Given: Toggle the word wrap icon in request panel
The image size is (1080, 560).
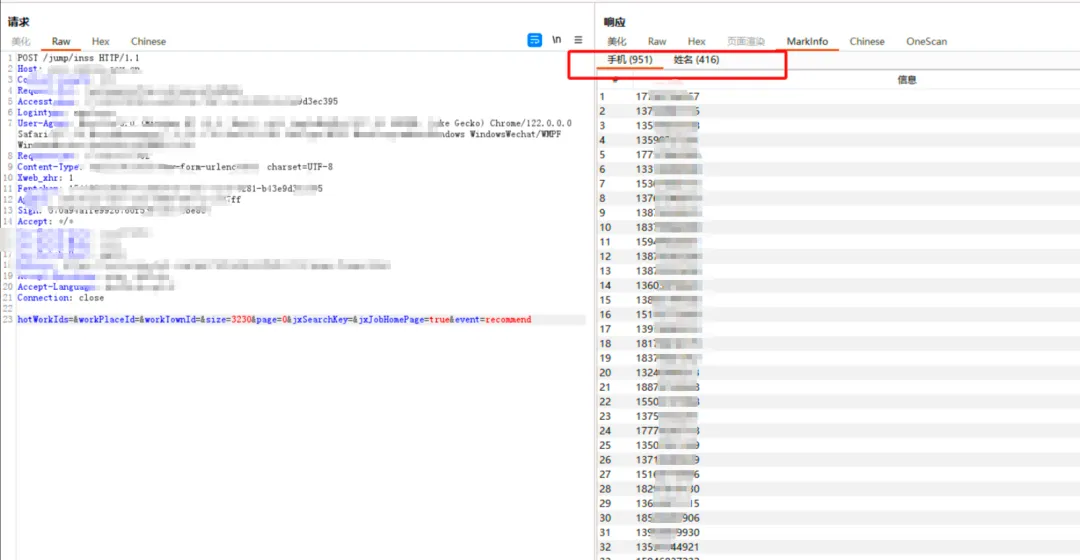Looking at the screenshot, I should tap(534, 40).
